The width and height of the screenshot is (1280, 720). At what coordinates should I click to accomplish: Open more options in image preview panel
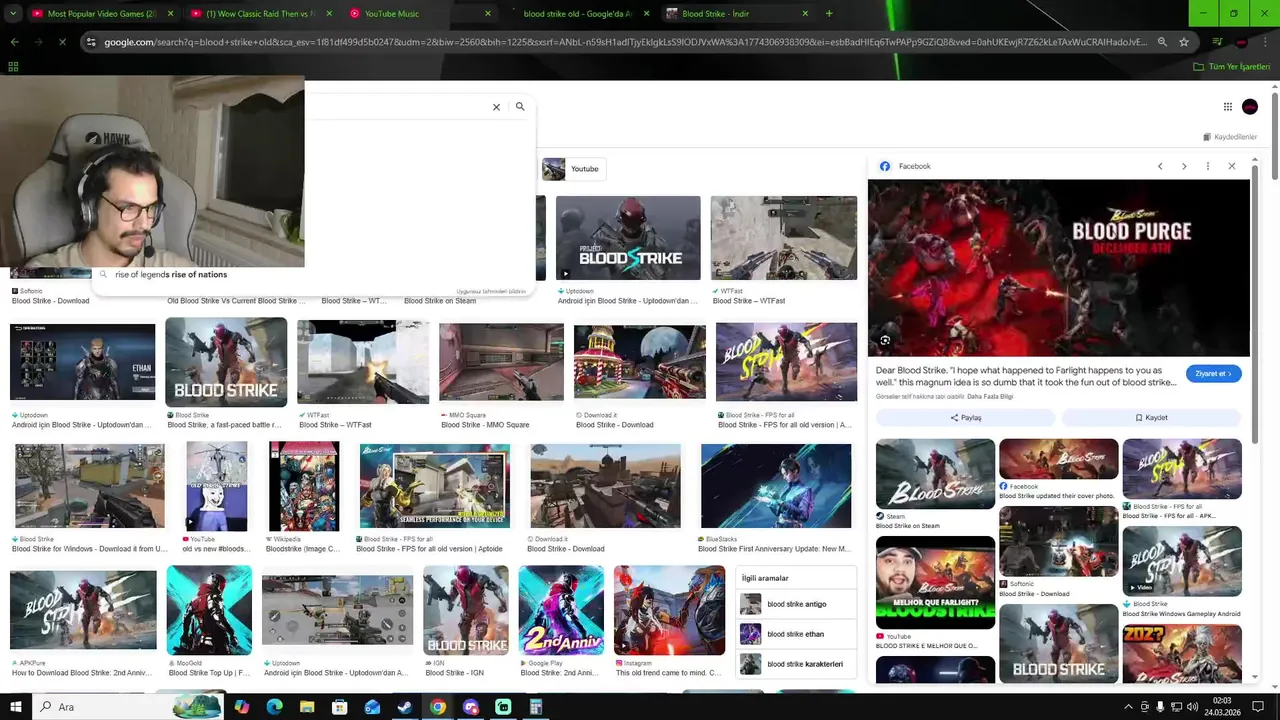(1208, 166)
